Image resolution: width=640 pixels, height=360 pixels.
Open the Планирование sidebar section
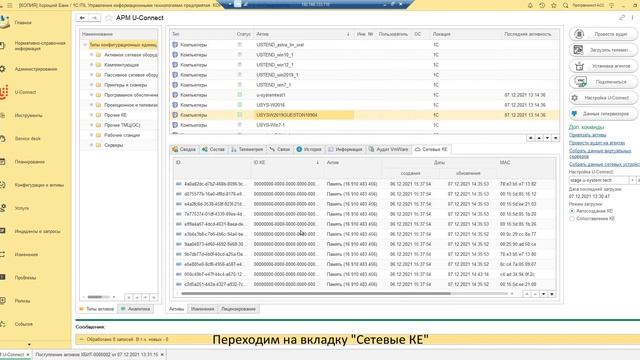tap(29, 162)
